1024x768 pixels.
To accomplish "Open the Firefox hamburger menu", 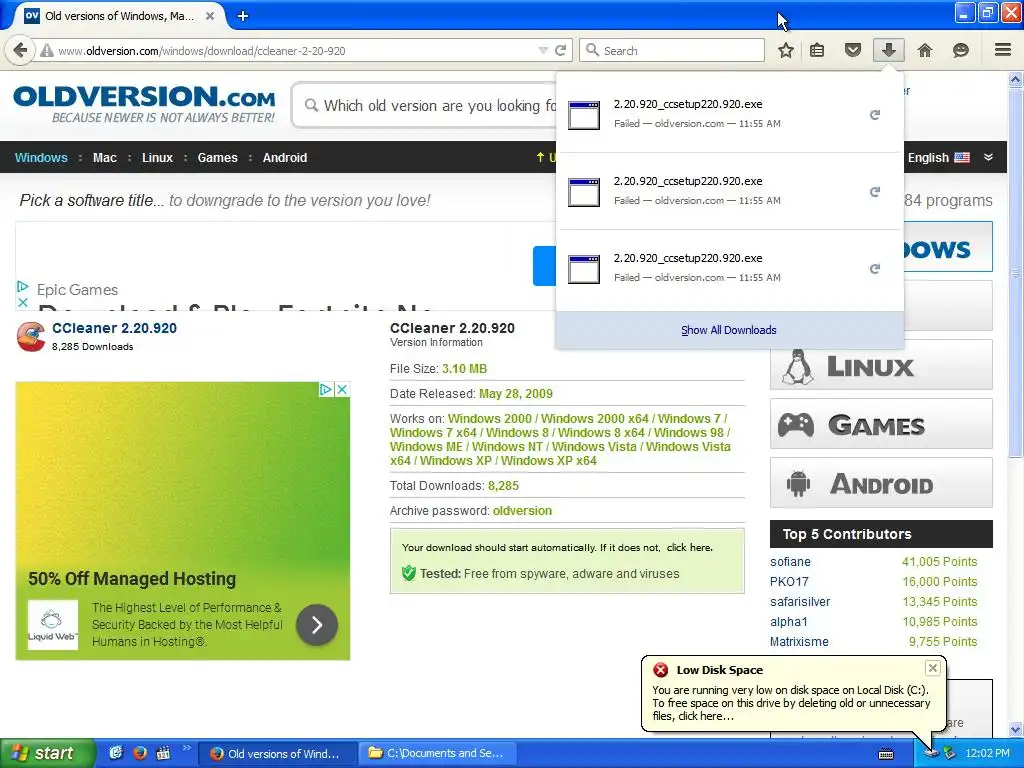I will 1002,50.
